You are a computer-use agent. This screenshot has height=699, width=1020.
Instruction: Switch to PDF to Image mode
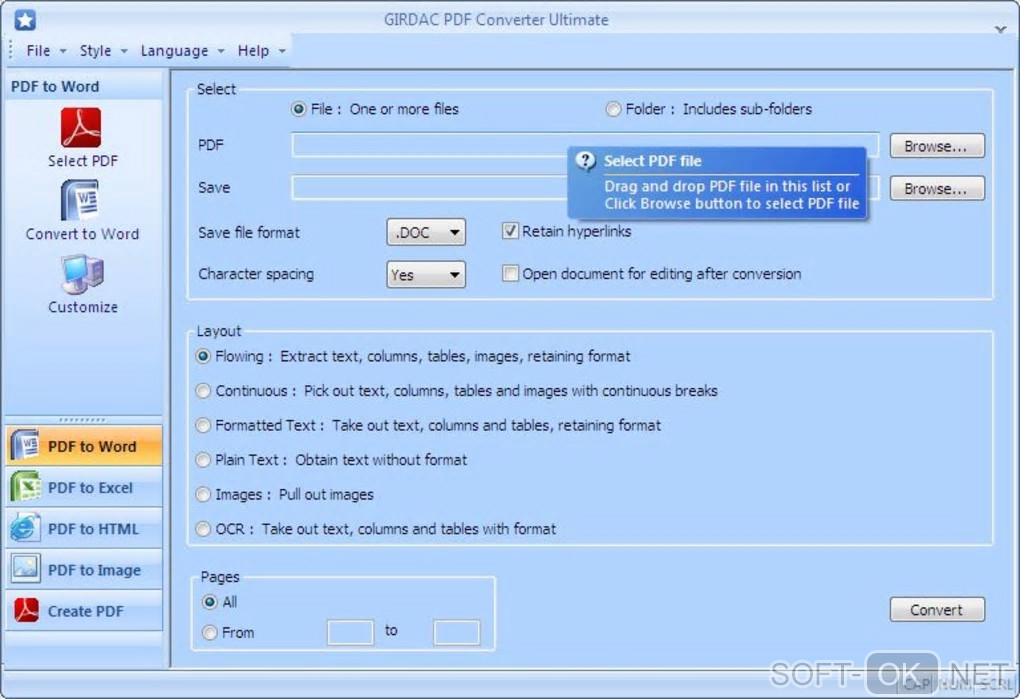(x=84, y=570)
